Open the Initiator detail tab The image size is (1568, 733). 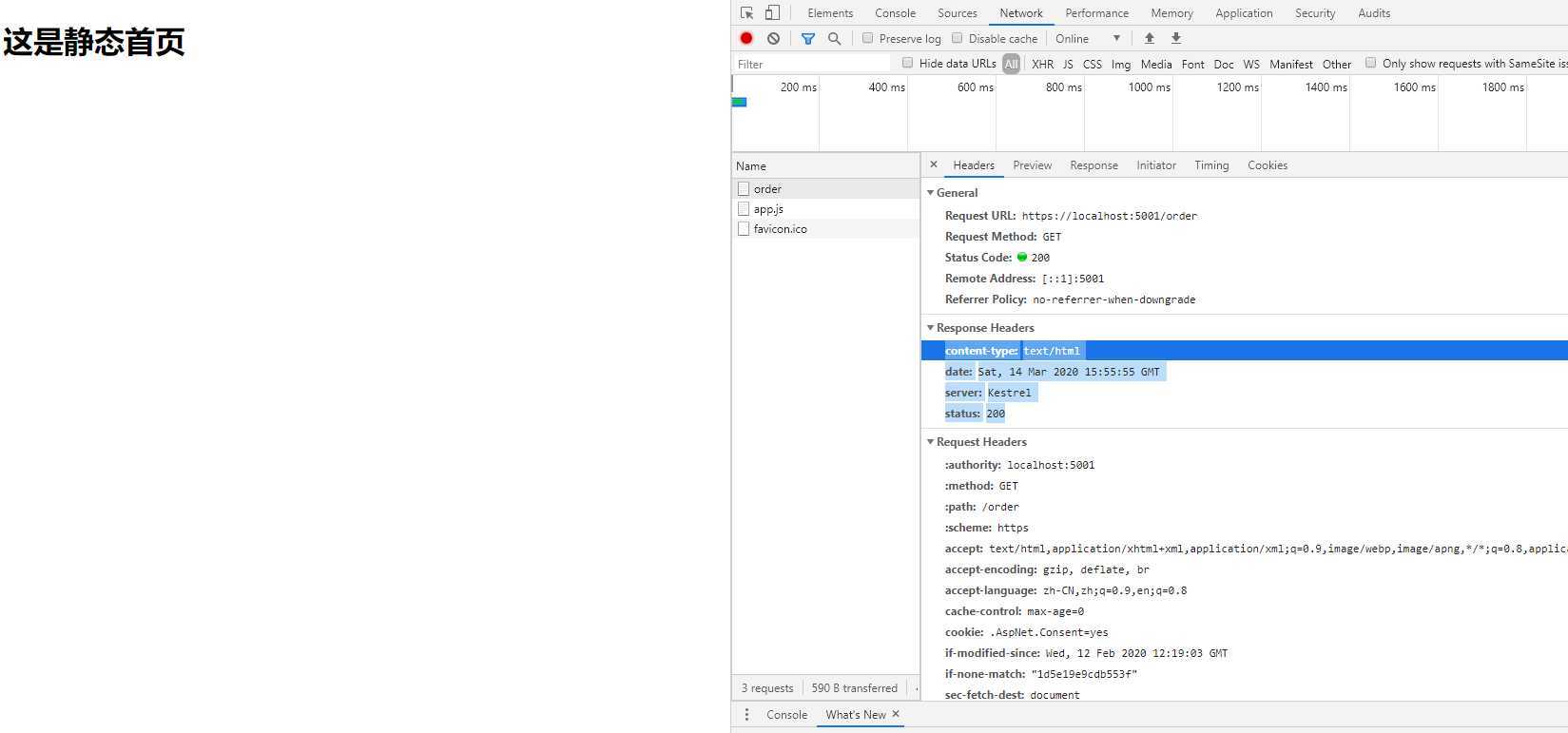point(1156,164)
